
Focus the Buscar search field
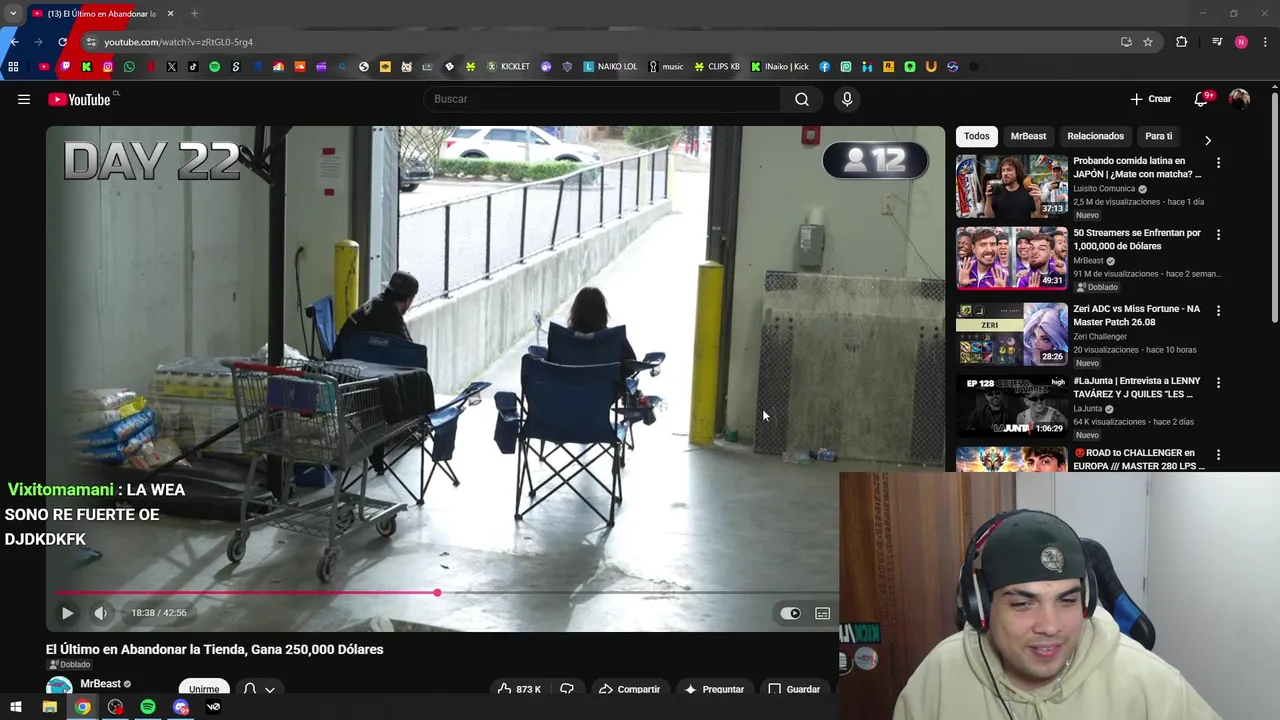603,99
